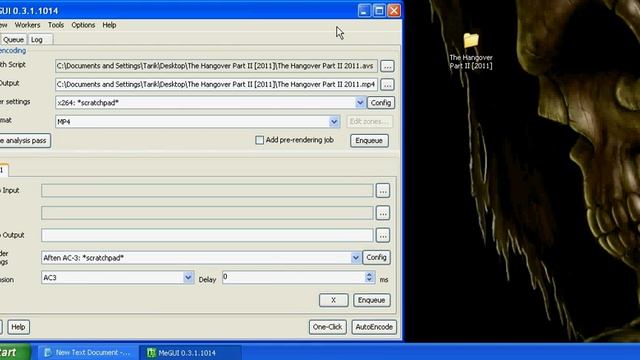This screenshot has height=360, width=640.
Task: Open the Options menu
Action: coord(83,25)
